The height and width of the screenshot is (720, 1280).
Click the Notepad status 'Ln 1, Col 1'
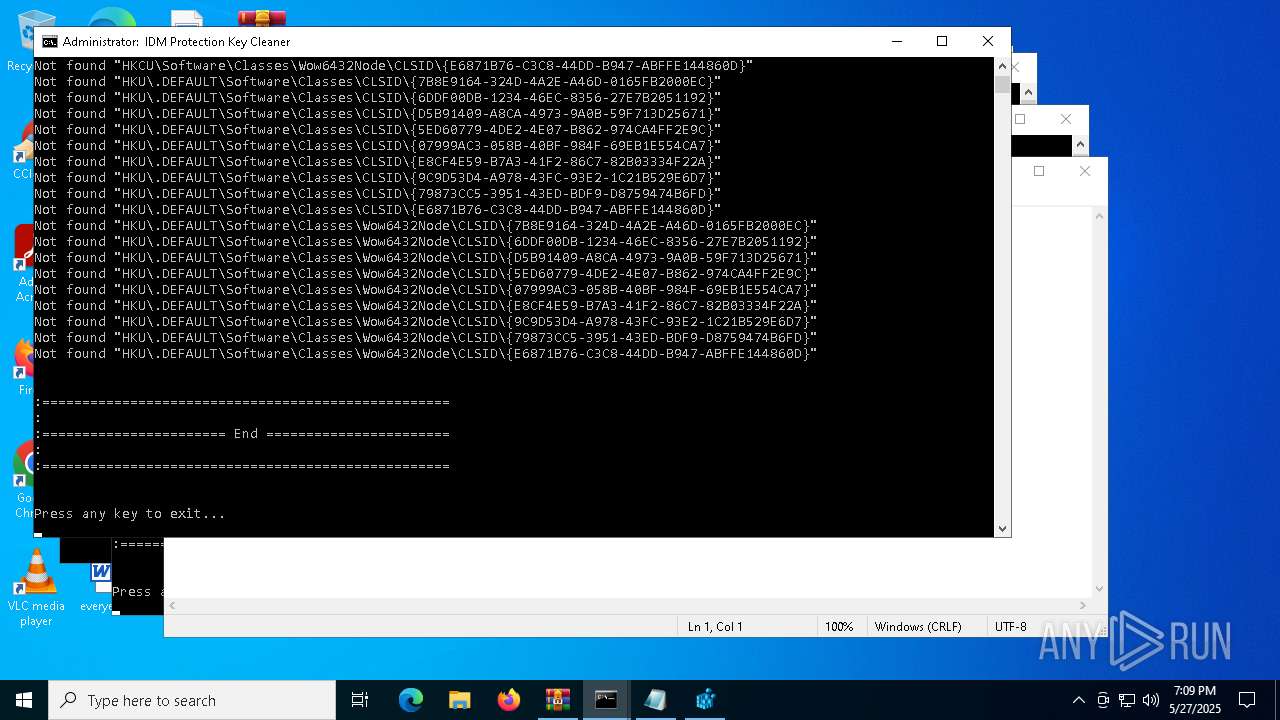715,627
